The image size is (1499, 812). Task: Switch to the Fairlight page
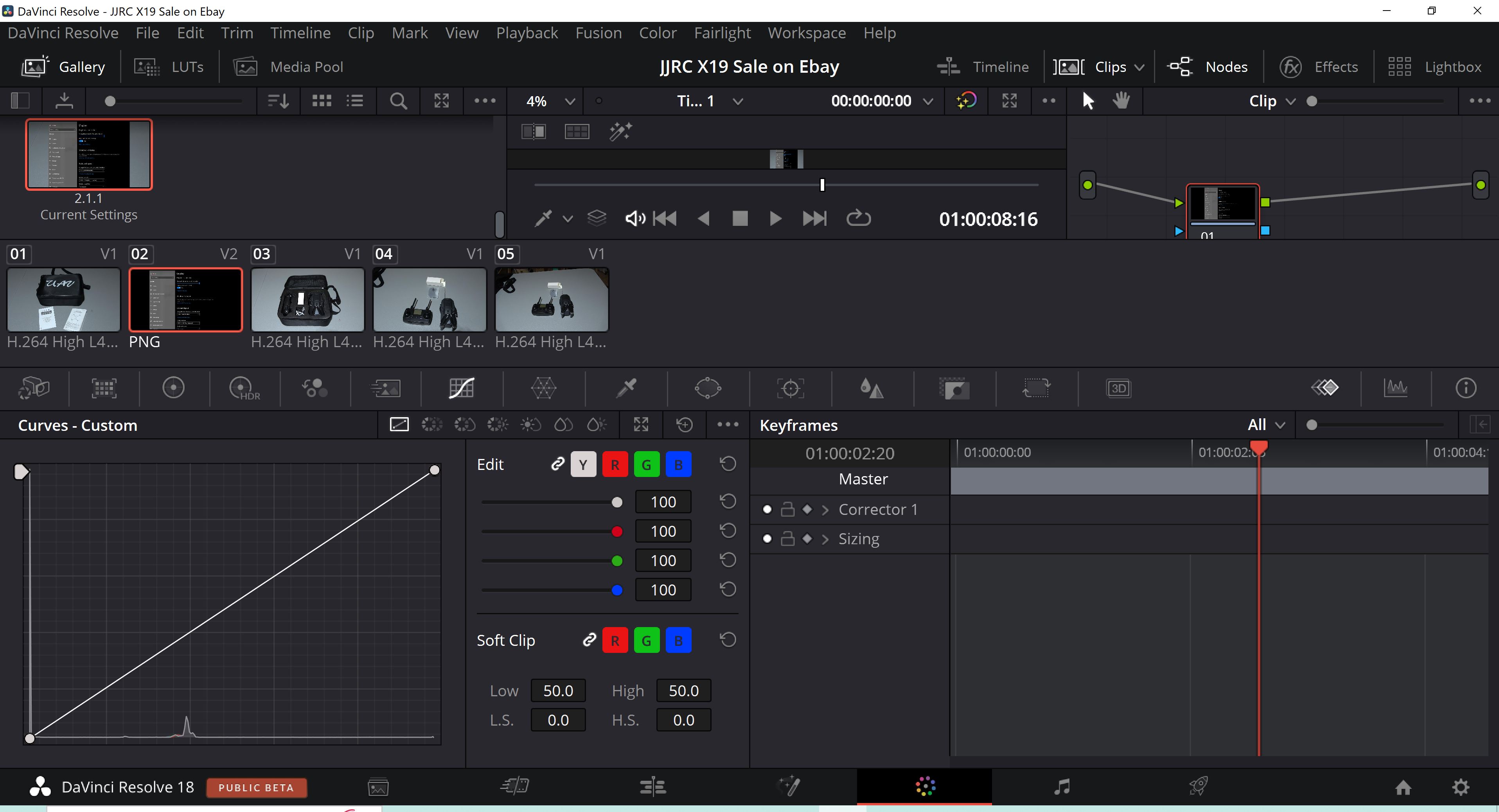click(1062, 787)
